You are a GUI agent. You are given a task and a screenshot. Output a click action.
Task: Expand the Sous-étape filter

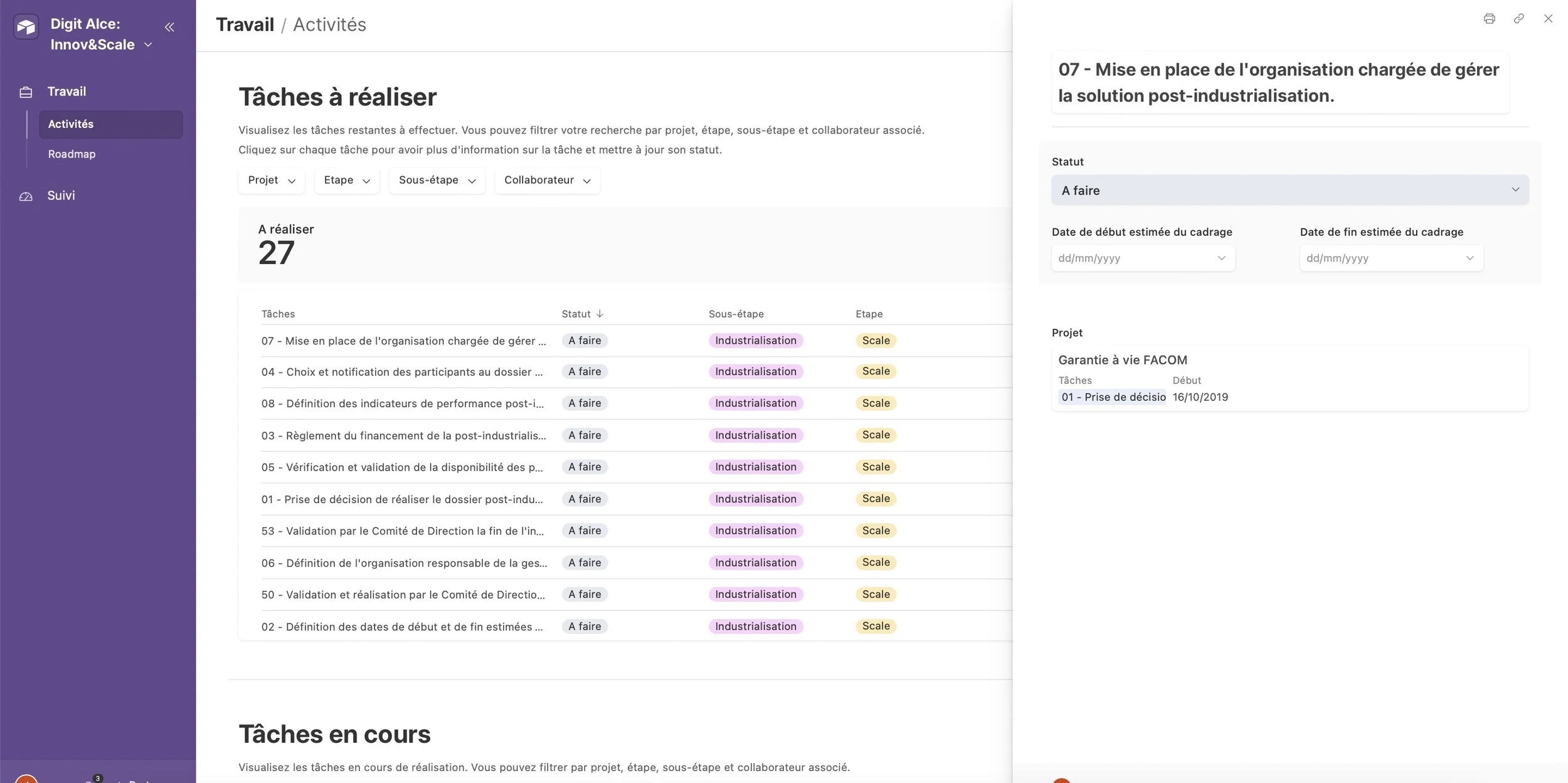(437, 181)
